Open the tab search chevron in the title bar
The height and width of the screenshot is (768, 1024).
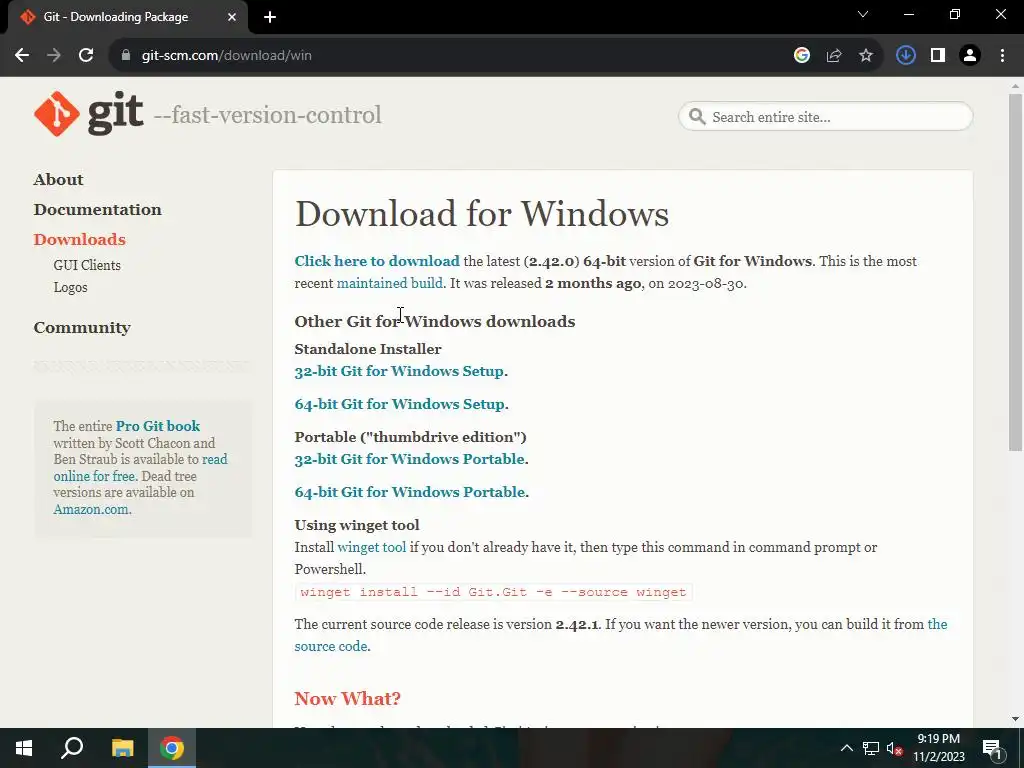[863, 14]
